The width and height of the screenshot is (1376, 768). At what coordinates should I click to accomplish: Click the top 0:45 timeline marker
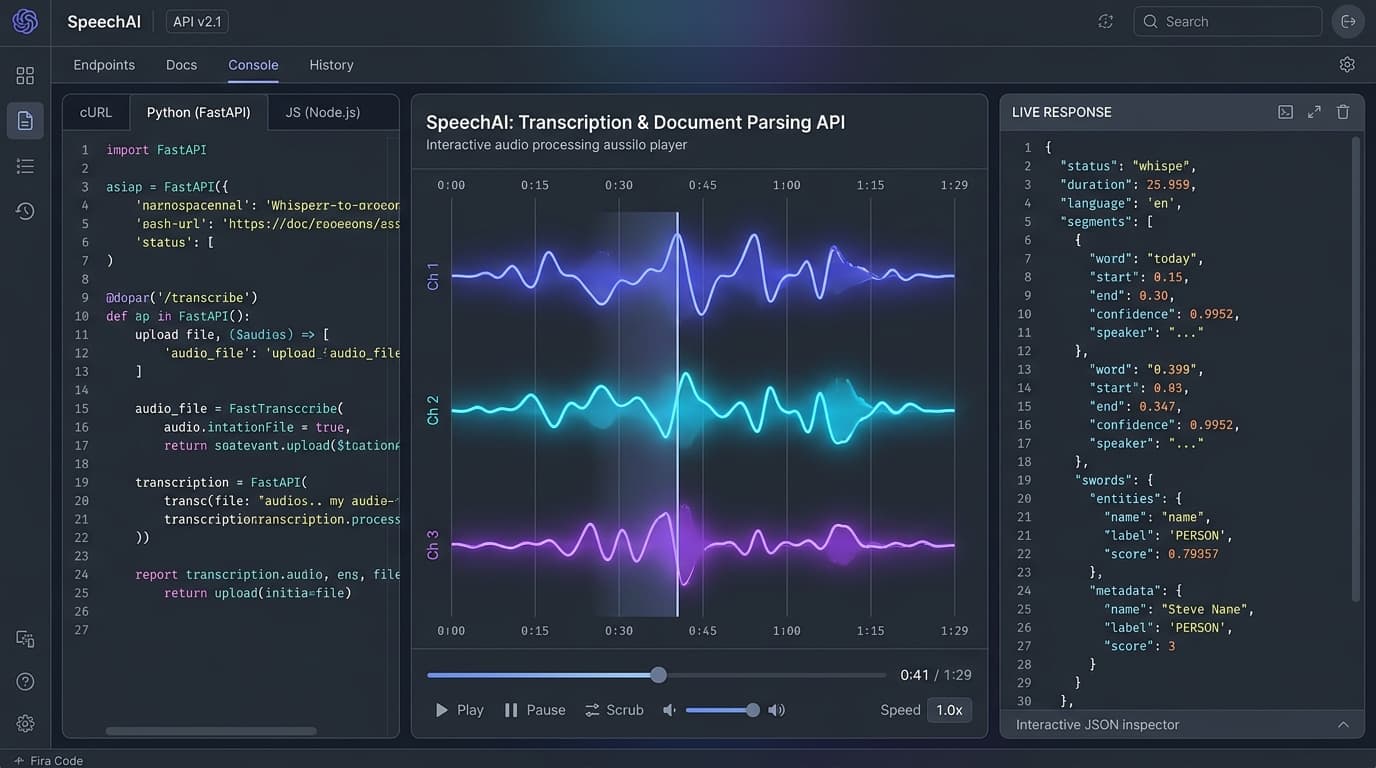click(x=703, y=185)
